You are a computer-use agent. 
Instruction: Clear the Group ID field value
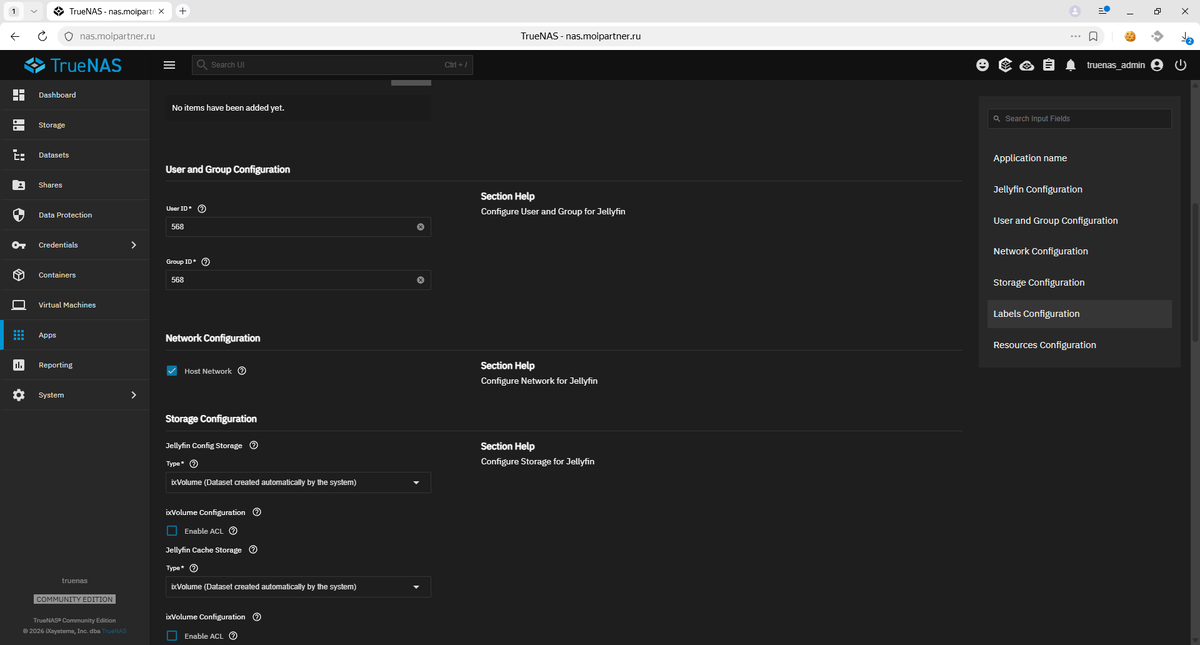pos(420,280)
